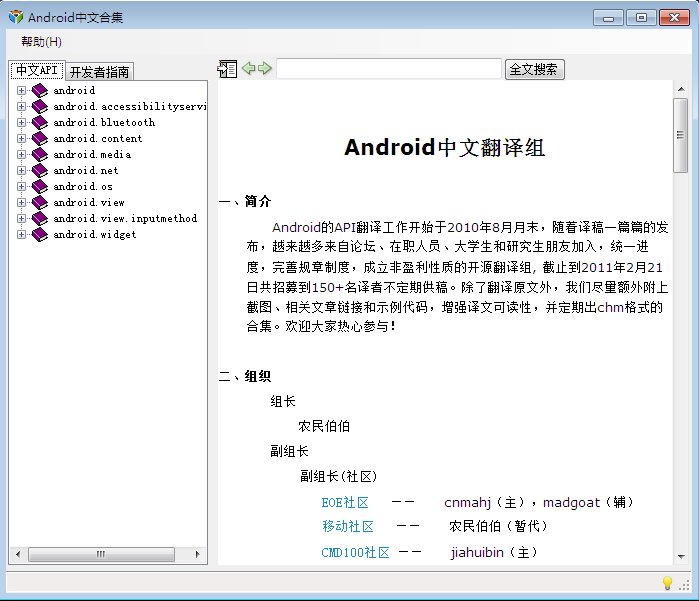
Task: Click the book icon beside android.view
Action: pyautogui.click(x=40, y=202)
